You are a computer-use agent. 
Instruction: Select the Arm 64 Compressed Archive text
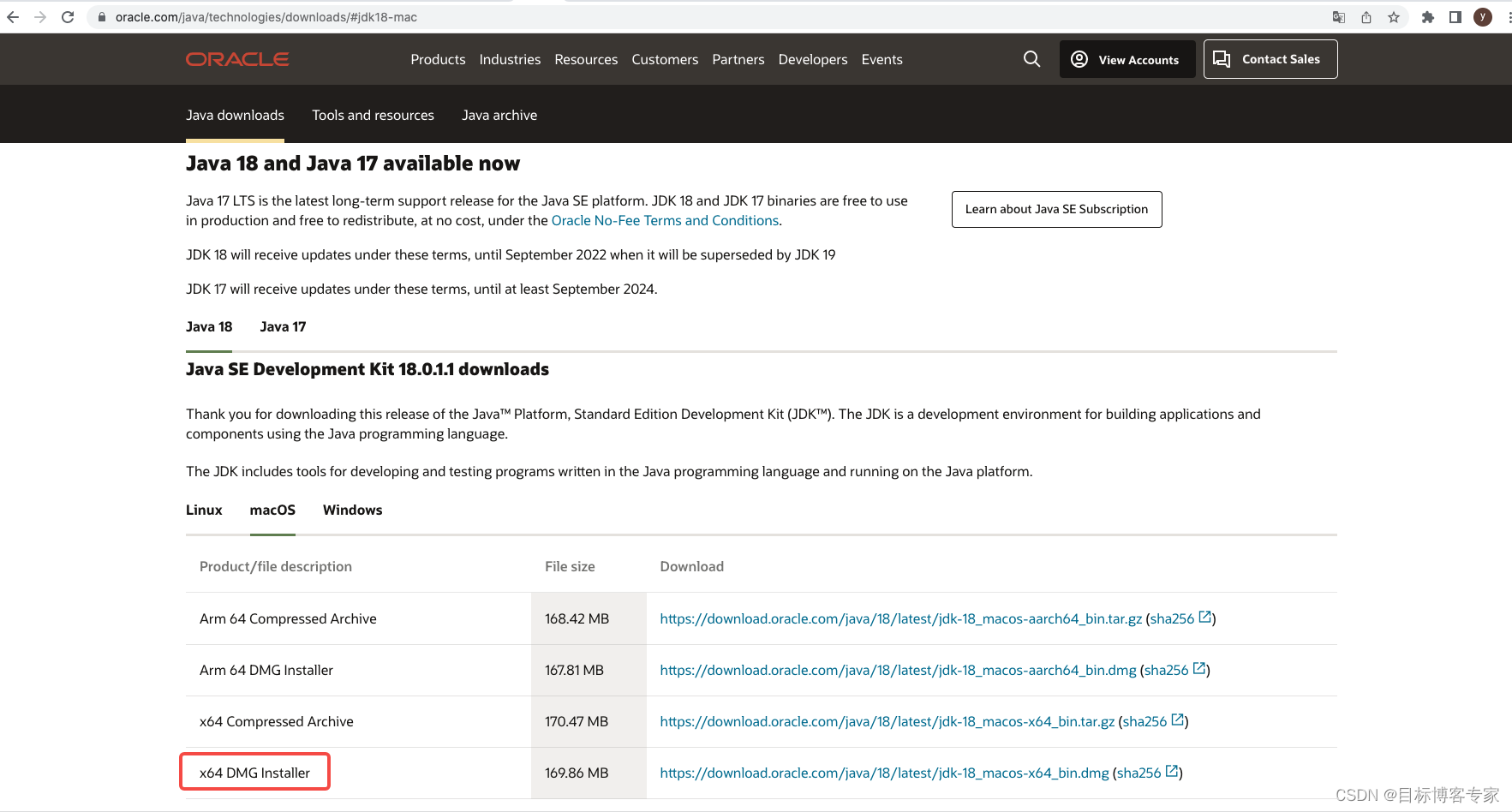[288, 618]
